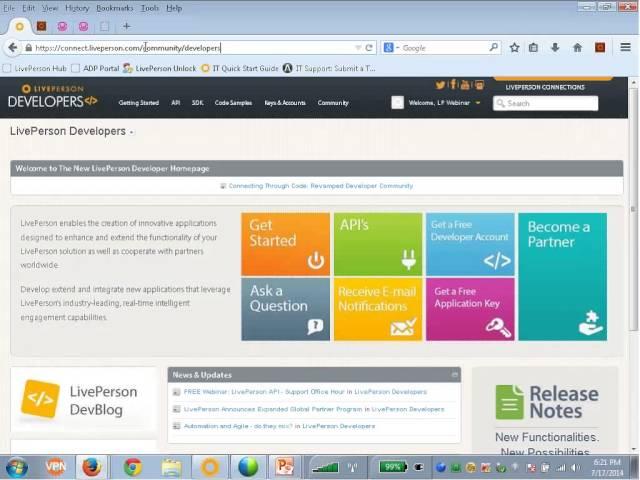Viewport: 640px width, 480px height.
Task: Open Chrome from the taskbar
Action: click(133, 467)
